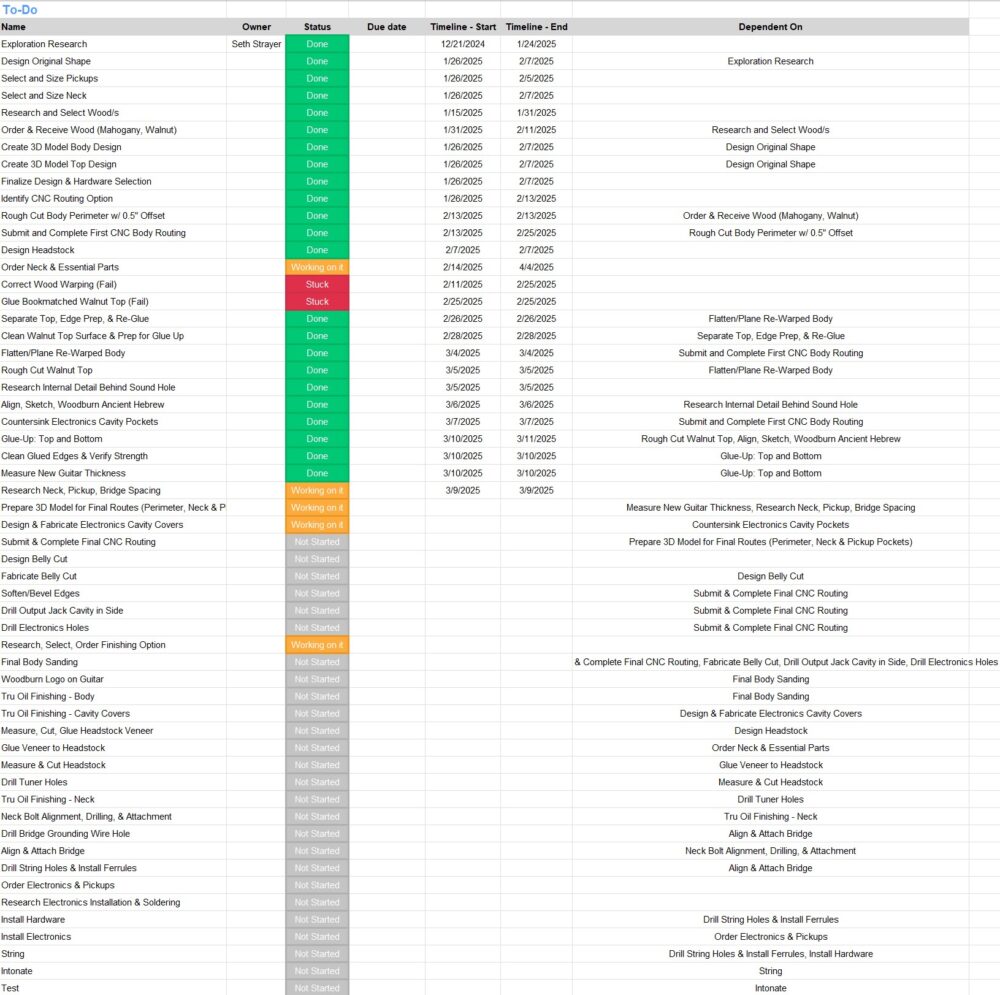
Task: Open status of Order Neck & Essential Parts
Action: pyautogui.click(x=317, y=267)
